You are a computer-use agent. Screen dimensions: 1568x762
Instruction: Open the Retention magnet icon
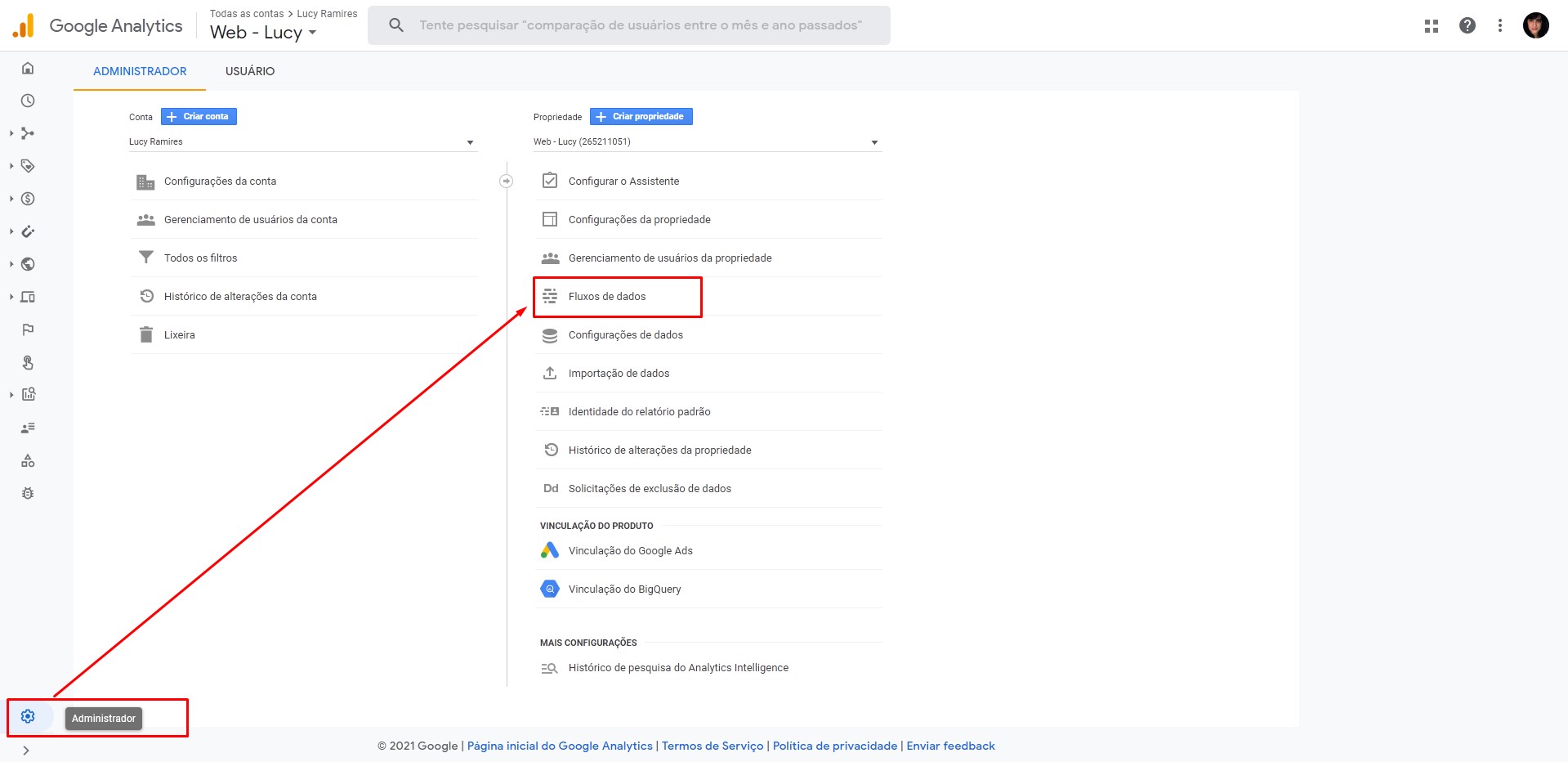28,231
